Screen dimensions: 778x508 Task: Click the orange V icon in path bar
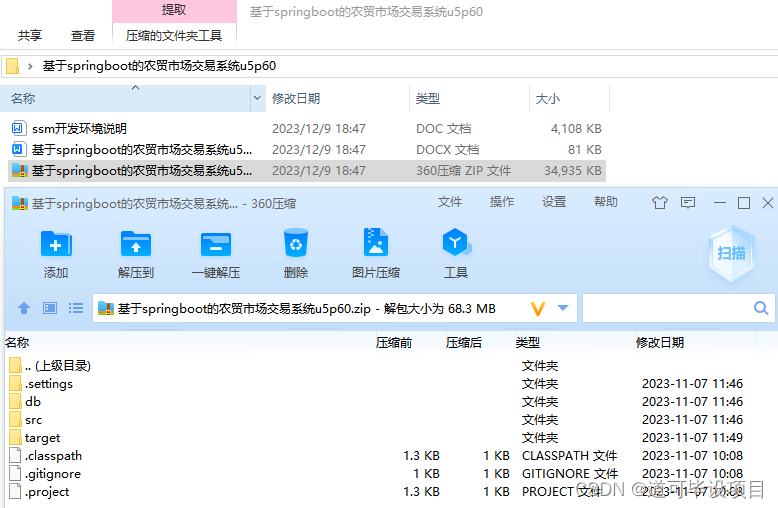pos(538,309)
